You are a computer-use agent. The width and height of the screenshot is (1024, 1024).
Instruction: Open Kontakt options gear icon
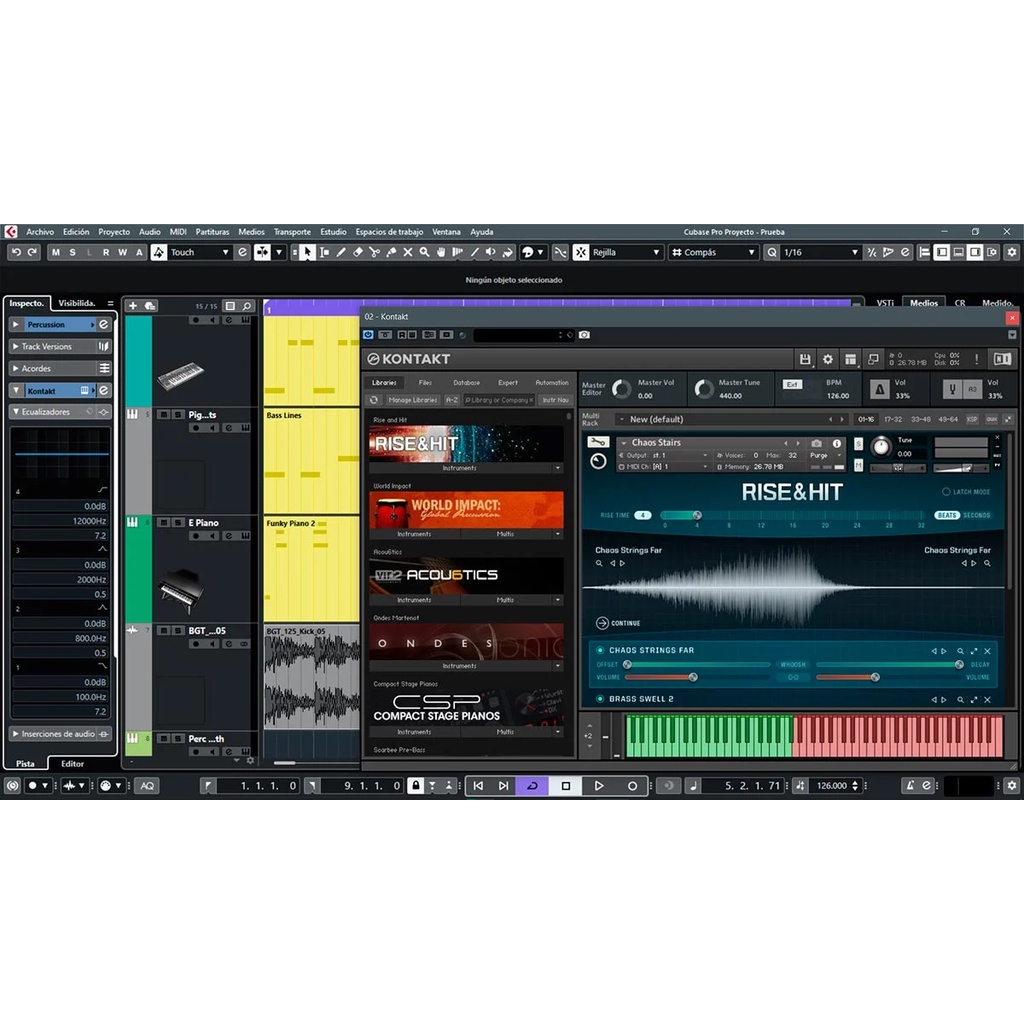(x=827, y=359)
